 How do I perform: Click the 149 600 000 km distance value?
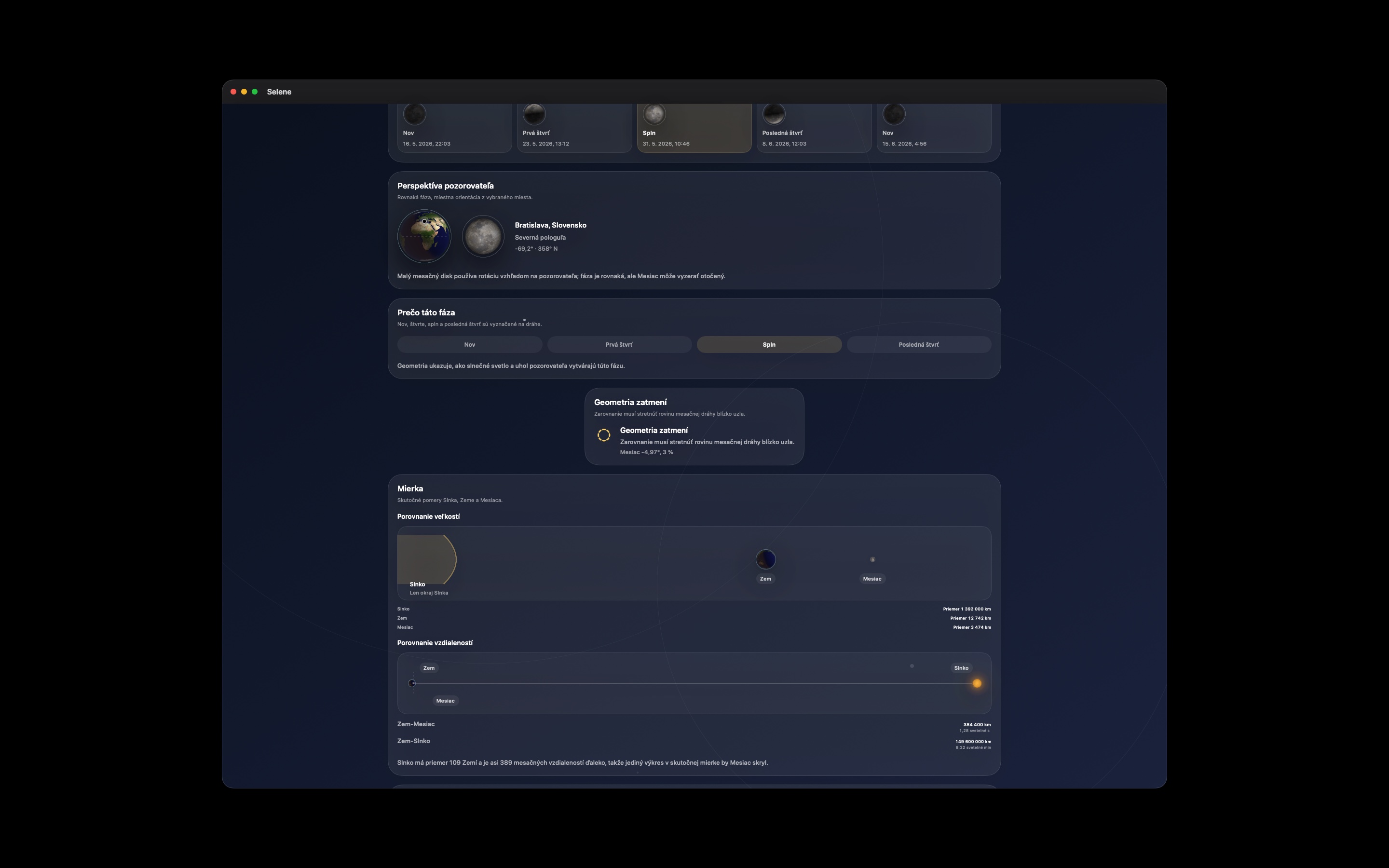pos(973,742)
